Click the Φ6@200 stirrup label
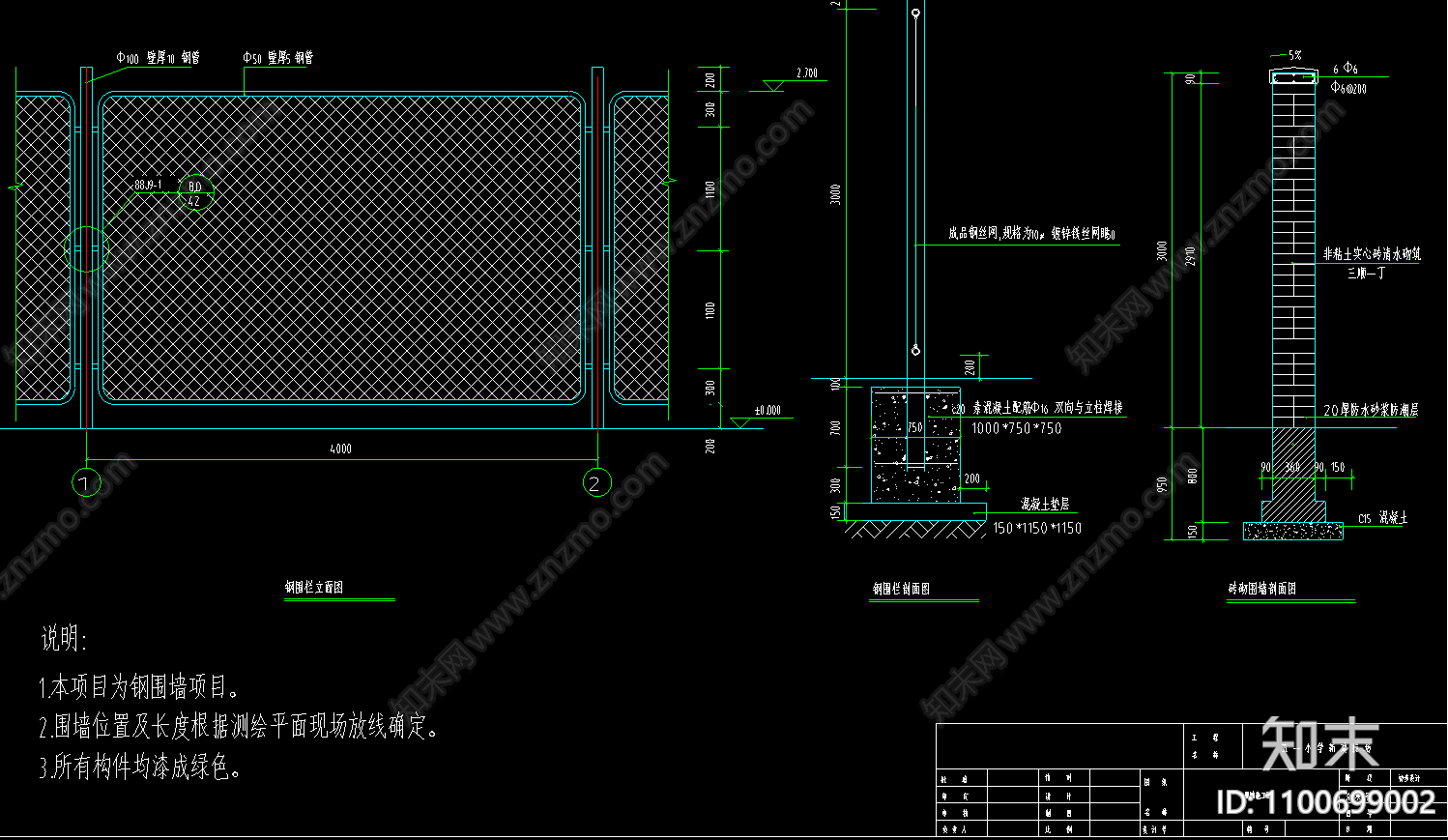 tap(1348, 88)
